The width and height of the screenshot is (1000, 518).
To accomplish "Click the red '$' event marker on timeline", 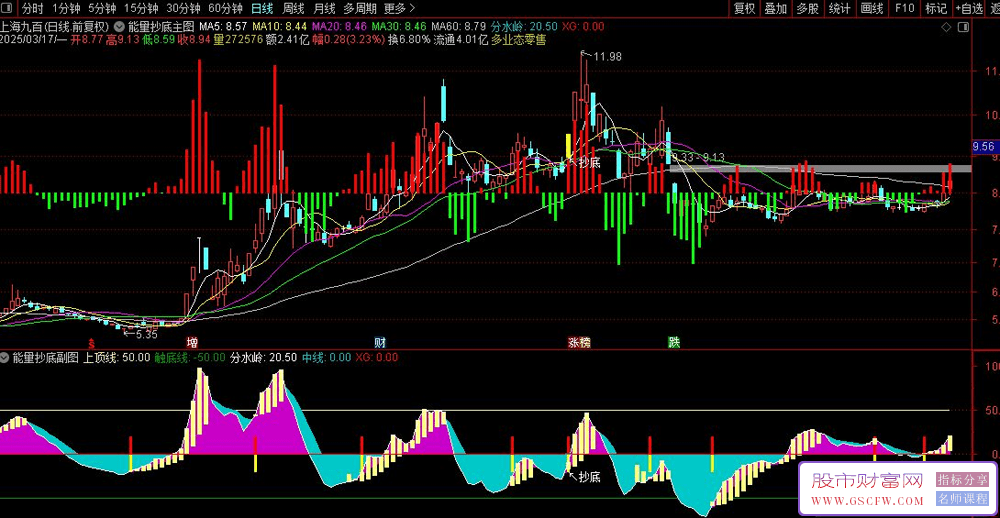I will [91, 342].
